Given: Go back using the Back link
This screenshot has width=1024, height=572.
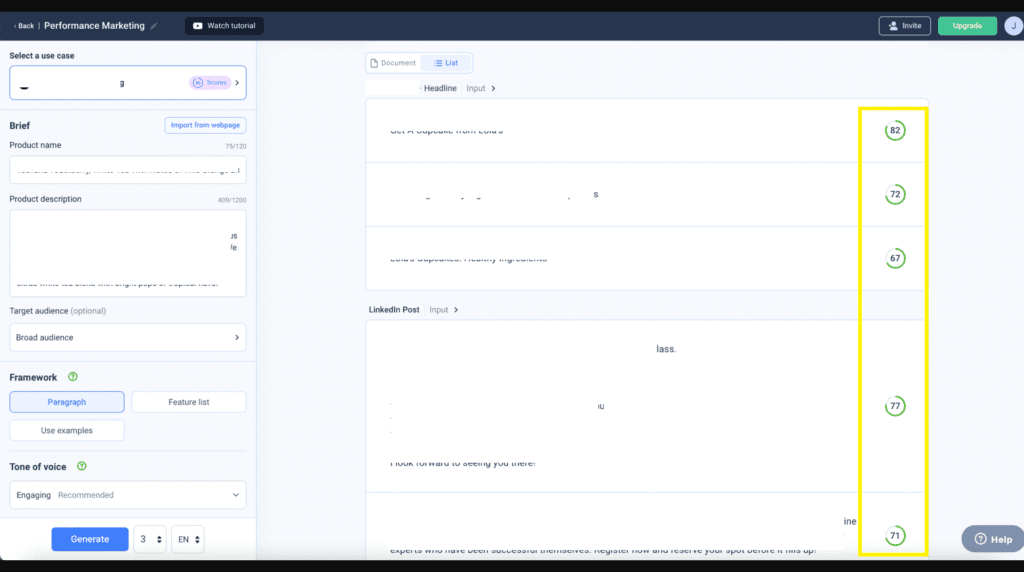Looking at the screenshot, I should (24, 26).
